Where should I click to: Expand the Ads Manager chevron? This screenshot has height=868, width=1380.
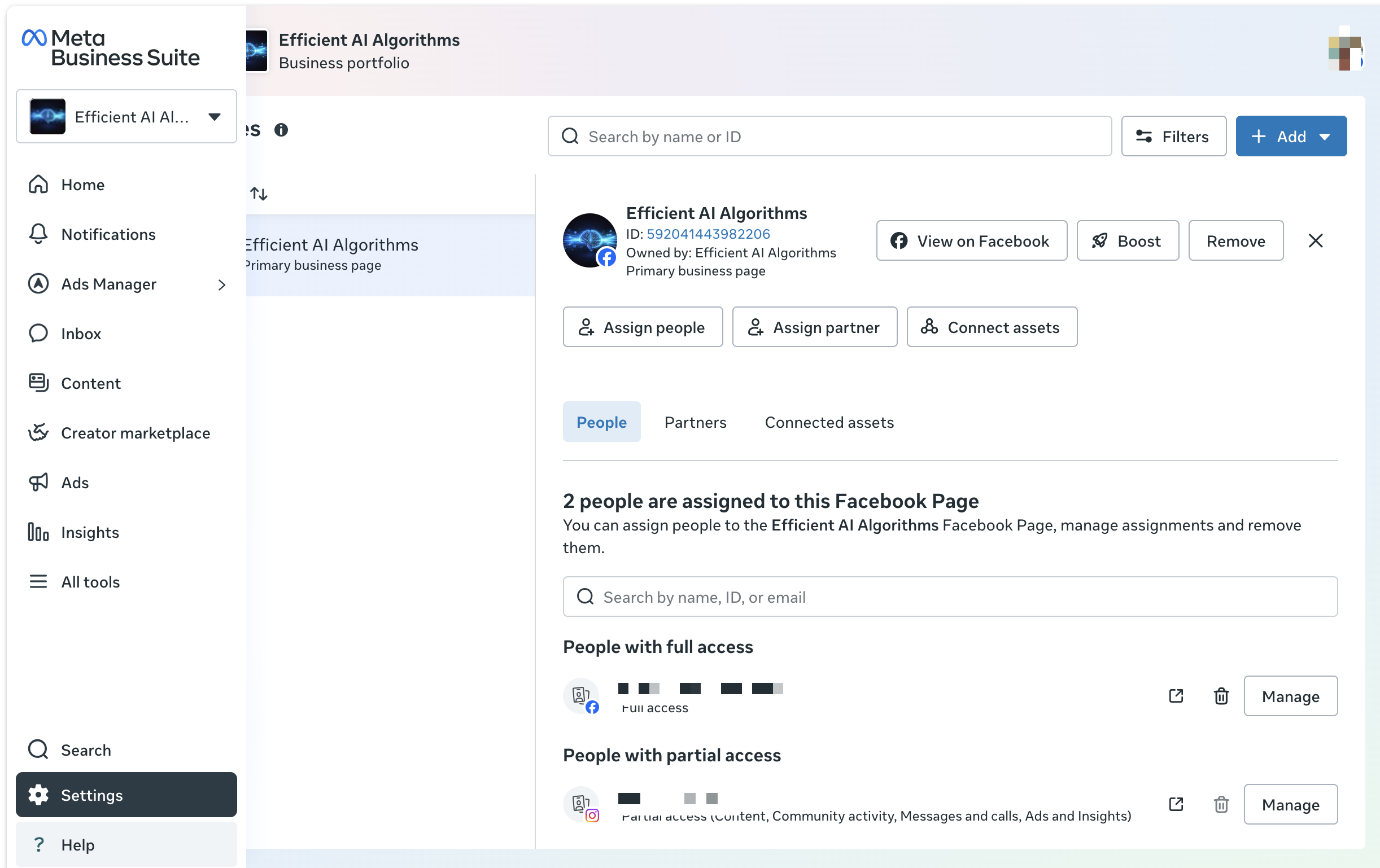coord(222,284)
